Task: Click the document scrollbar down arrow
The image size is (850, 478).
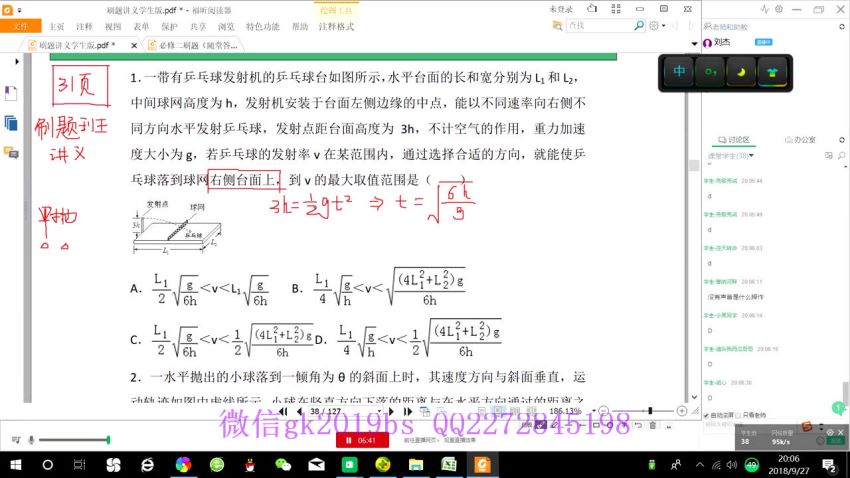Action: (x=694, y=397)
